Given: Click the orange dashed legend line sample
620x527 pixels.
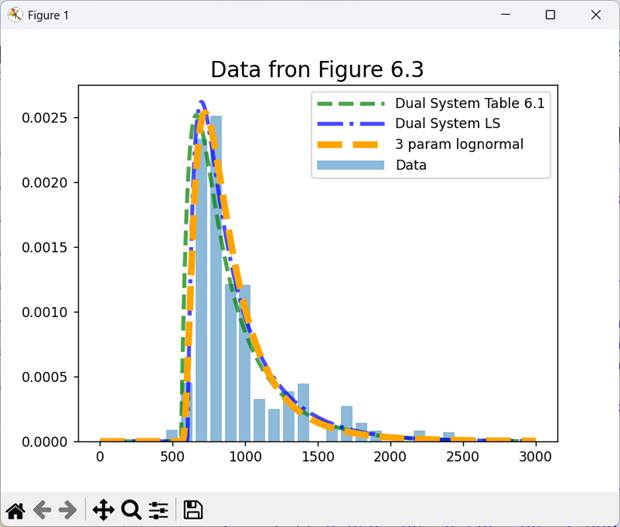Looking at the screenshot, I should pyautogui.click(x=350, y=144).
